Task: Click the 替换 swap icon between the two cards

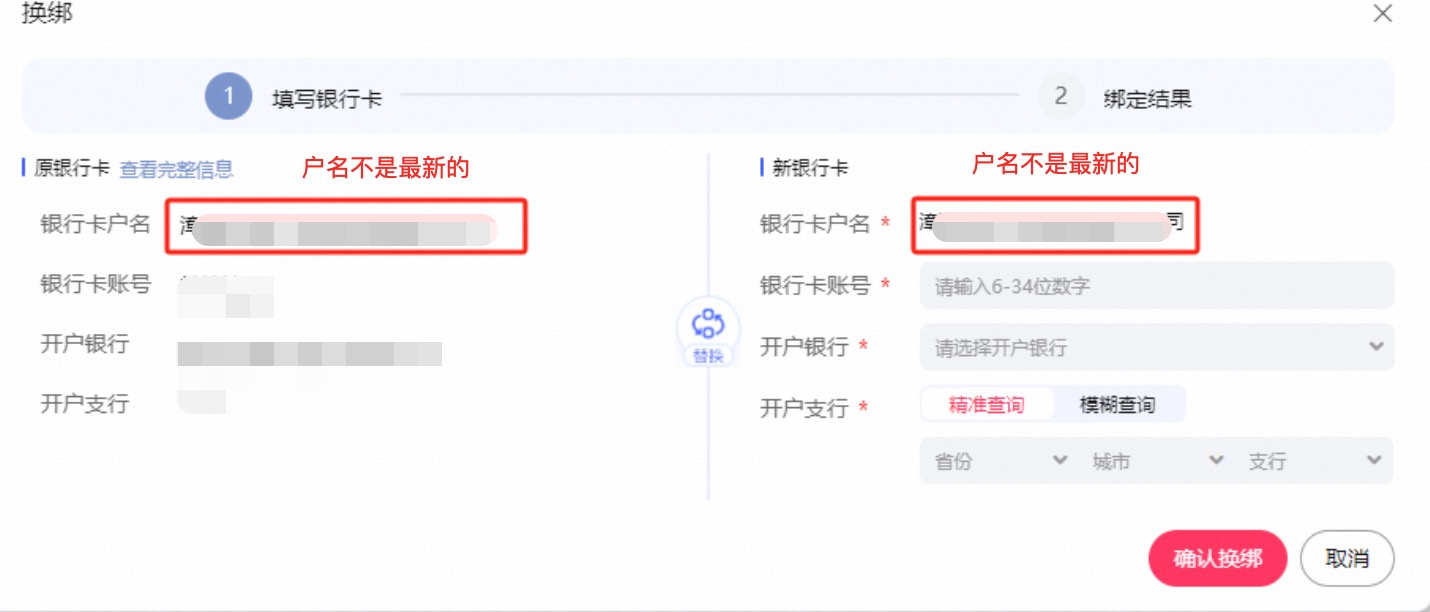Action: coord(708,325)
